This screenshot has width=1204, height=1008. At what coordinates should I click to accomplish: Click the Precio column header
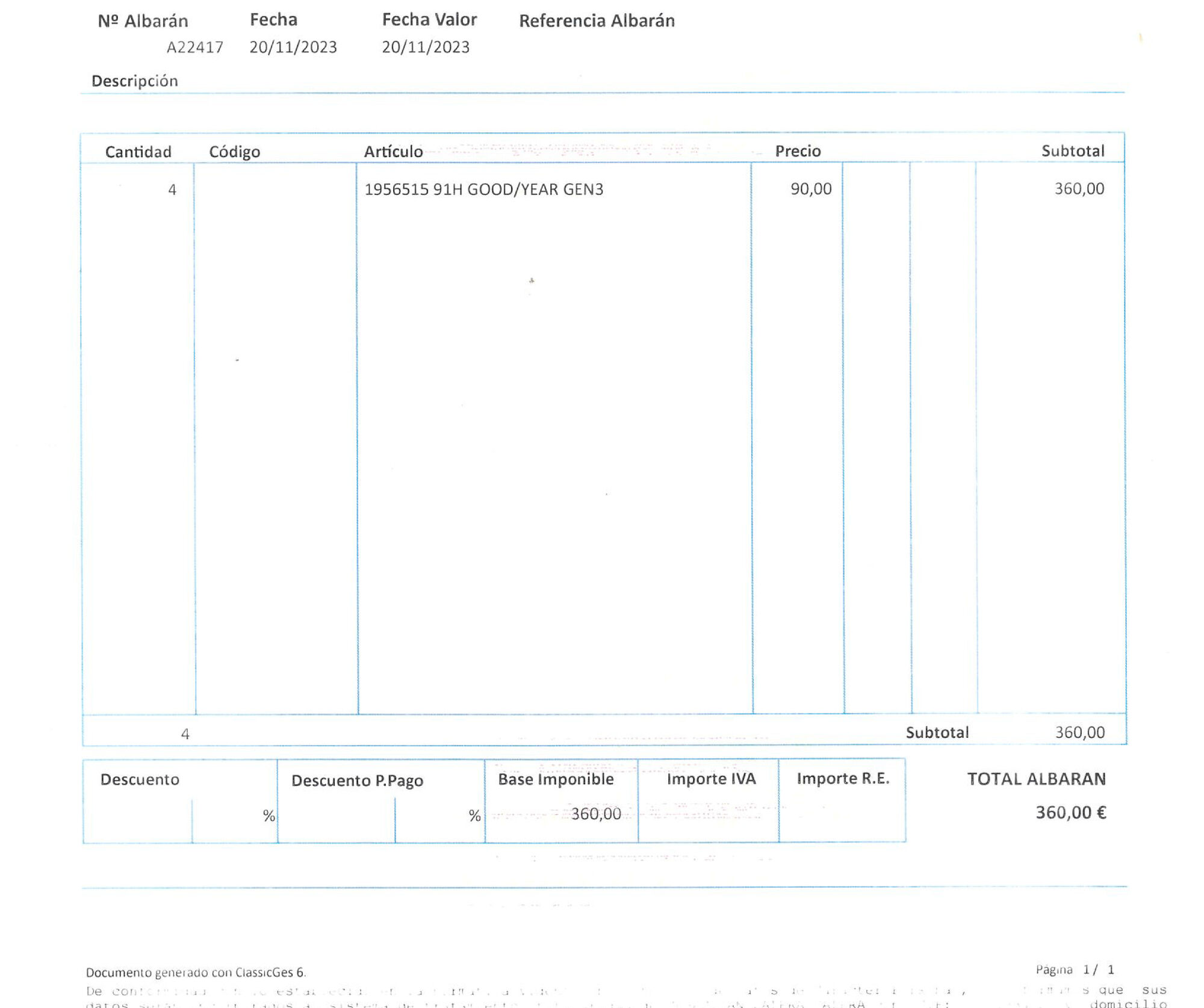tap(798, 151)
